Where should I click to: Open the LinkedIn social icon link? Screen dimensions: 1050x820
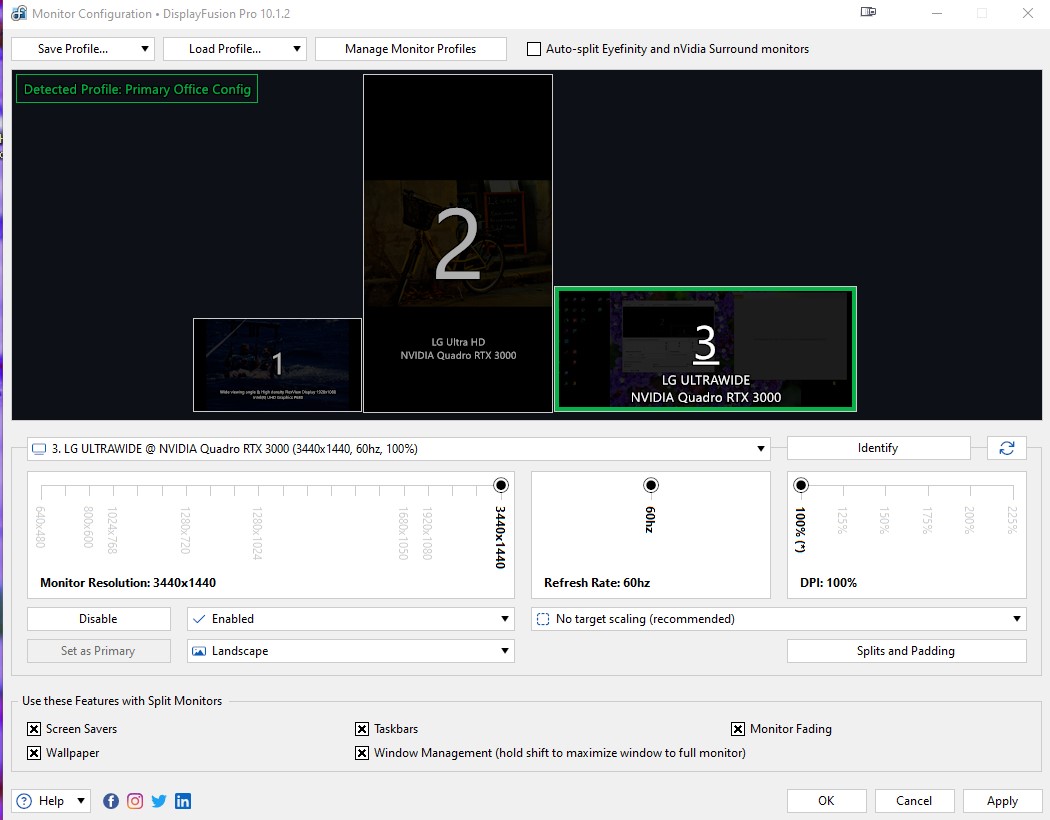click(183, 801)
